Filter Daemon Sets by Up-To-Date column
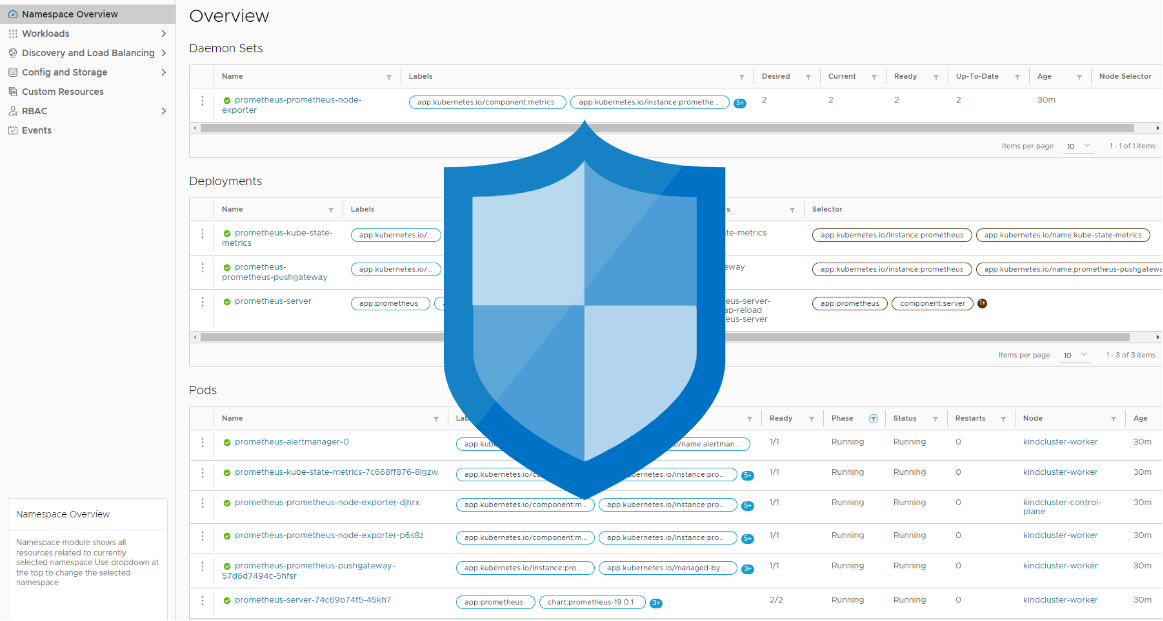This screenshot has height=621, width=1163. [1018, 77]
